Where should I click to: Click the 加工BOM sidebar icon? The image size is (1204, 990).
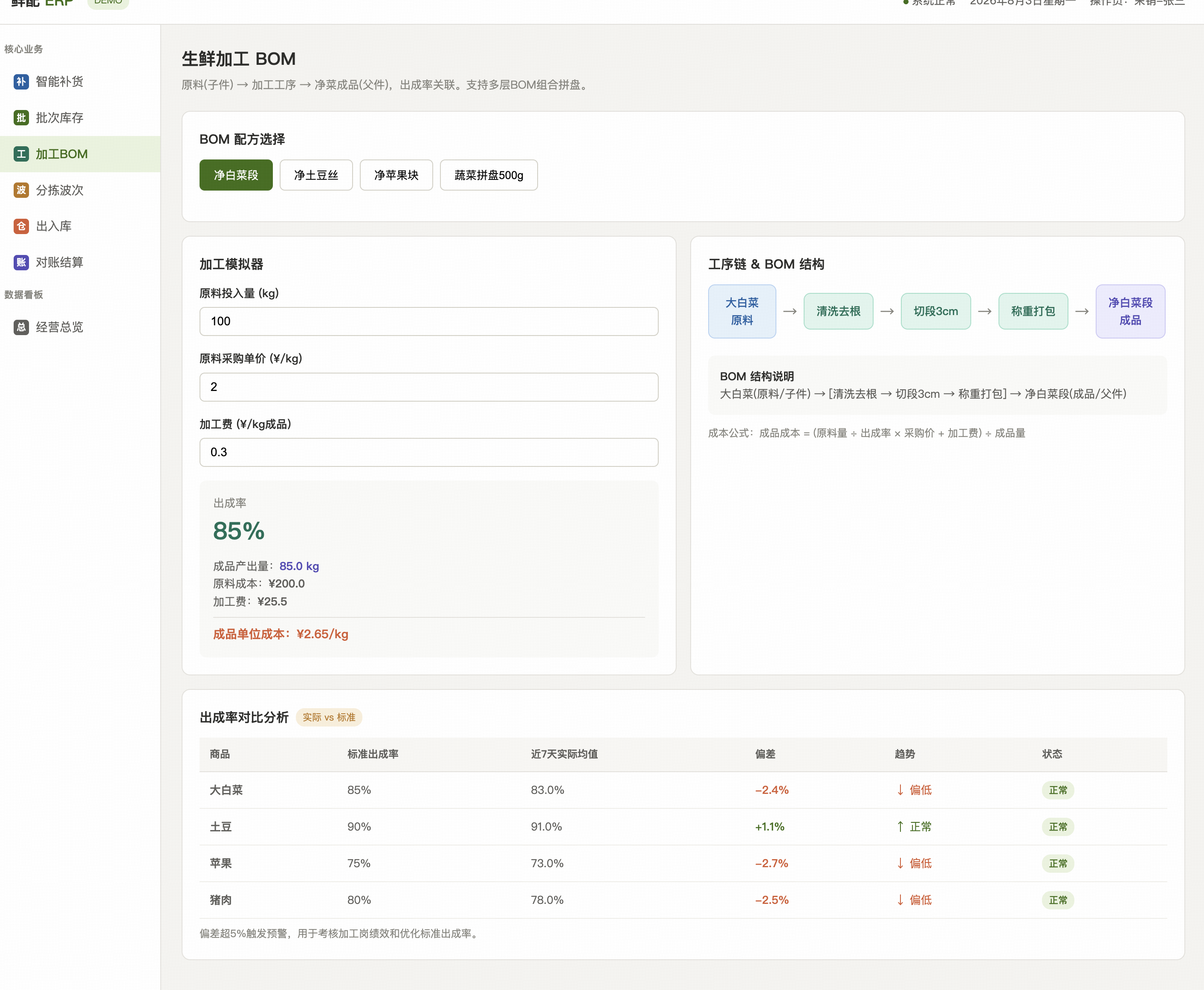click(x=21, y=154)
